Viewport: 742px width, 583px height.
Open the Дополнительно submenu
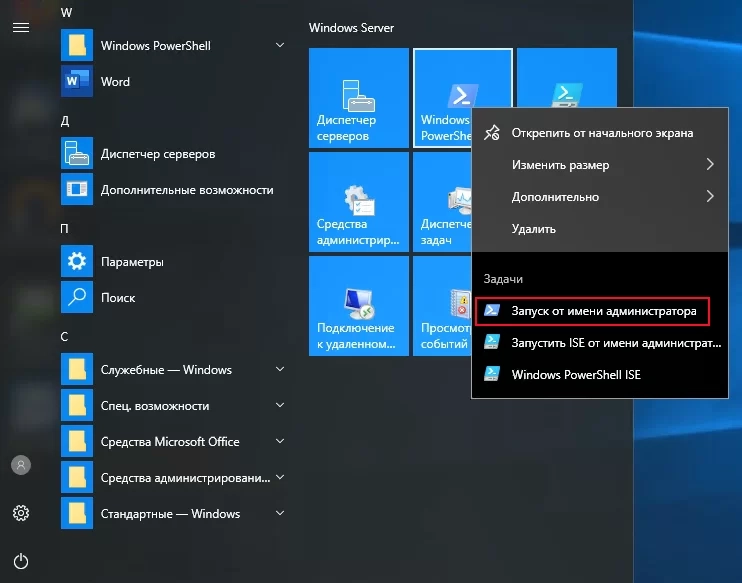click(x=600, y=197)
